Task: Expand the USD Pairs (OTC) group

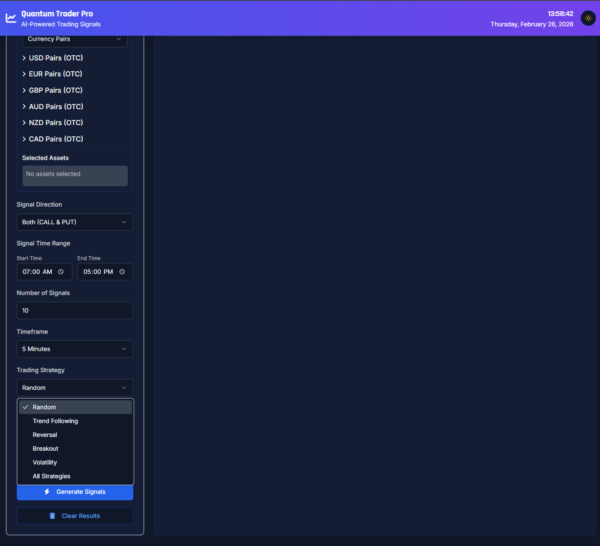Action: tap(54, 58)
